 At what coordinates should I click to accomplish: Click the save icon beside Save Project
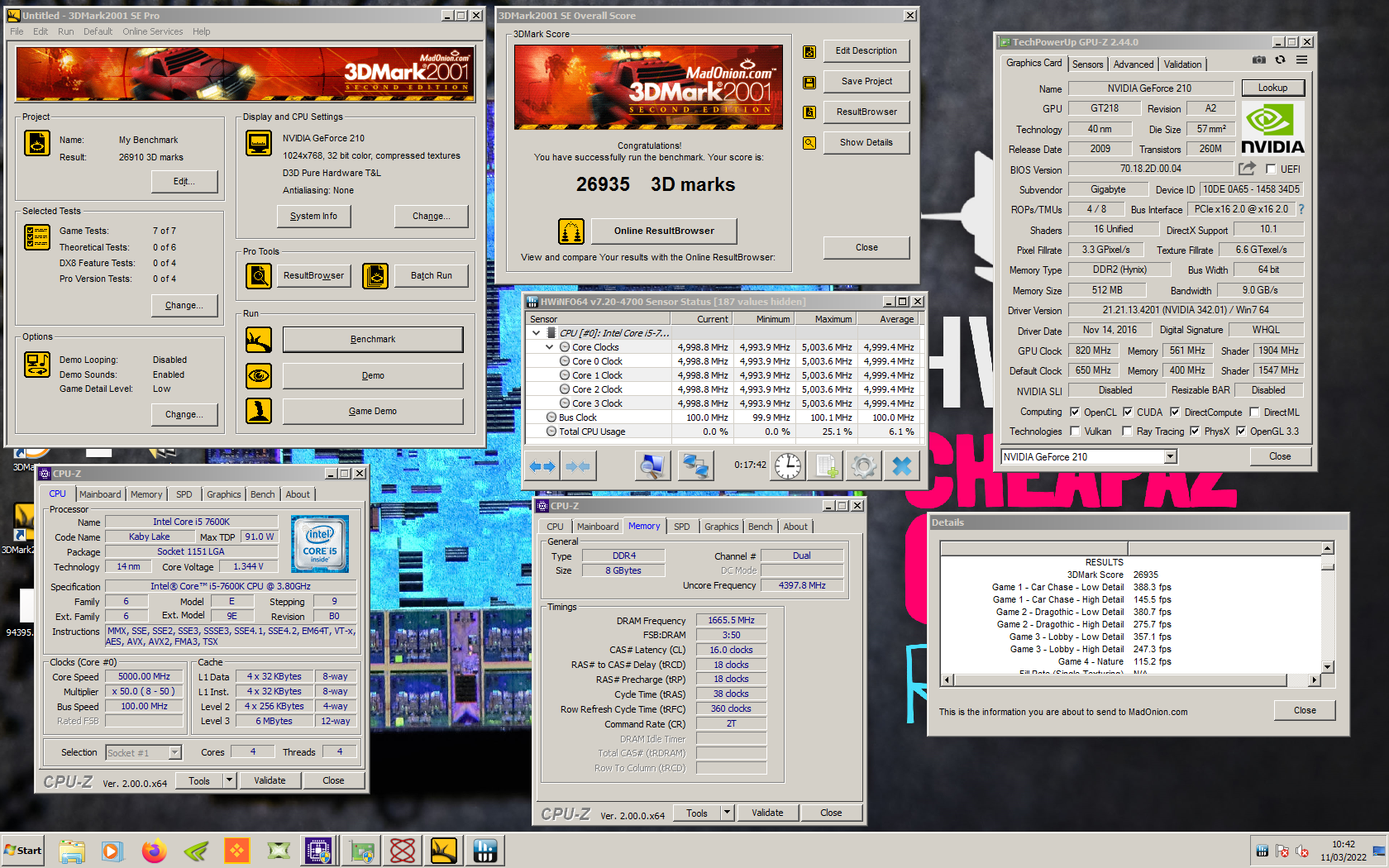tap(809, 82)
